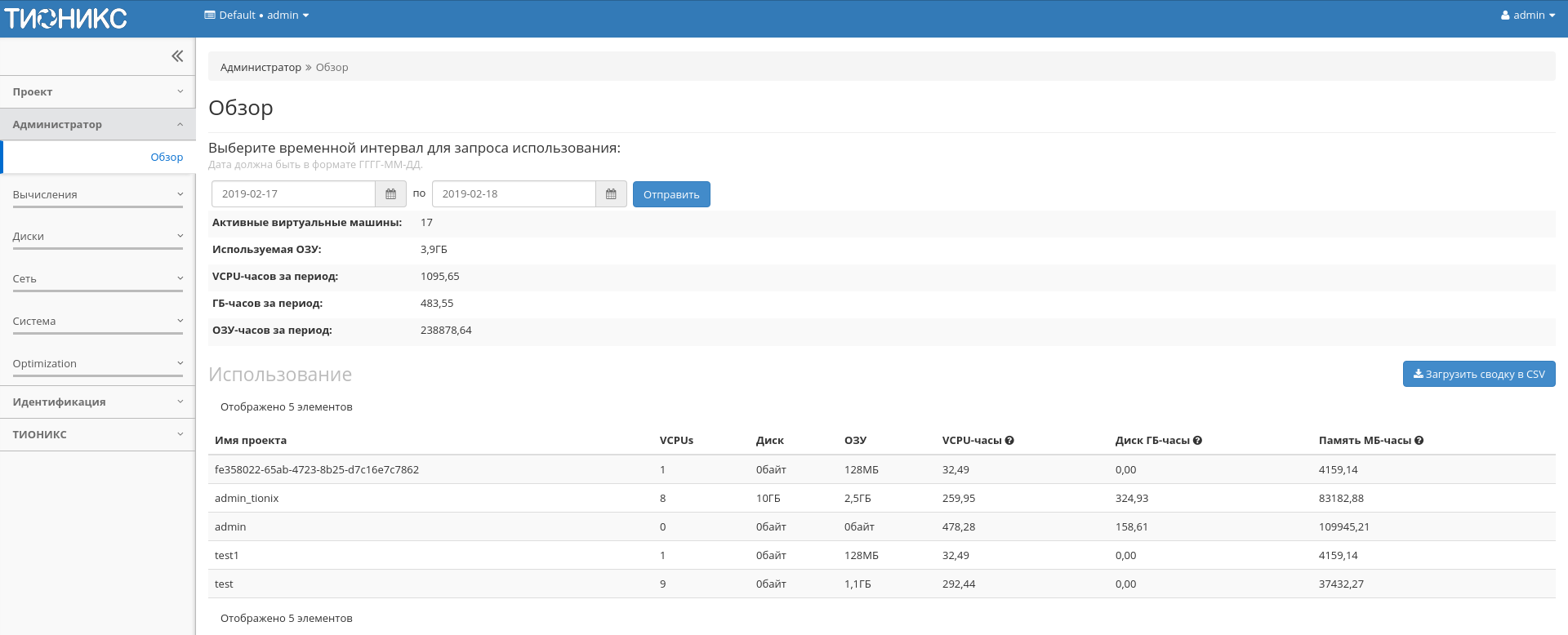Expand the Сеть menu group
Screen dimensions: 1568x635
click(97, 279)
